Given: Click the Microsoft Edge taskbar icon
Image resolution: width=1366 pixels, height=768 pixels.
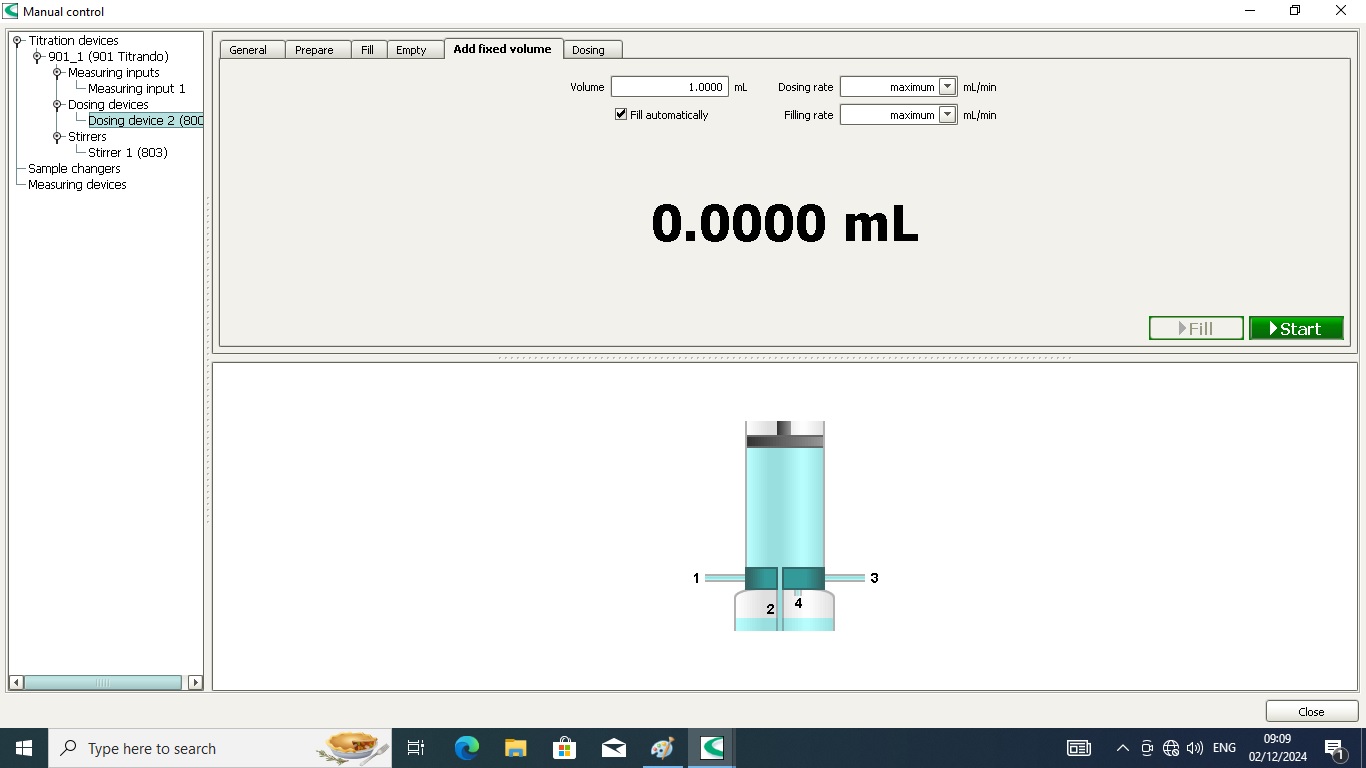Looking at the screenshot, I should tap(466, 748).
